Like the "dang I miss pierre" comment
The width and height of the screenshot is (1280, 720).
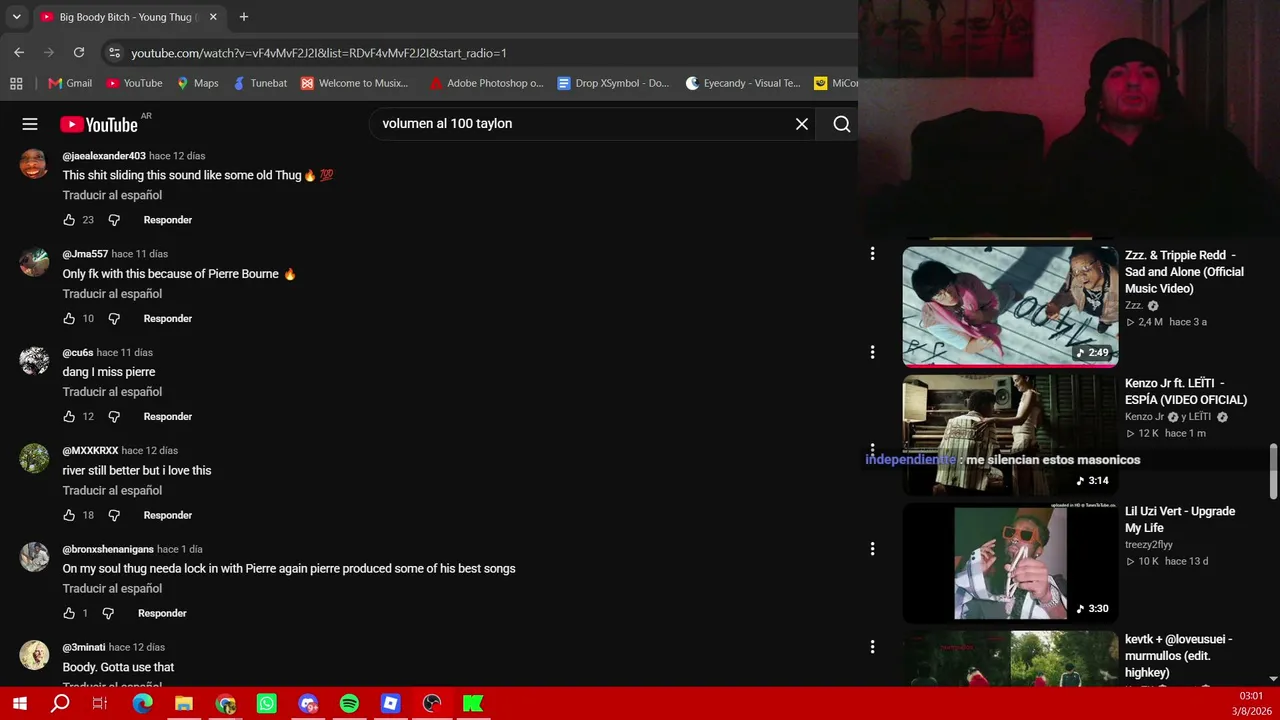[x=69, y=417]
